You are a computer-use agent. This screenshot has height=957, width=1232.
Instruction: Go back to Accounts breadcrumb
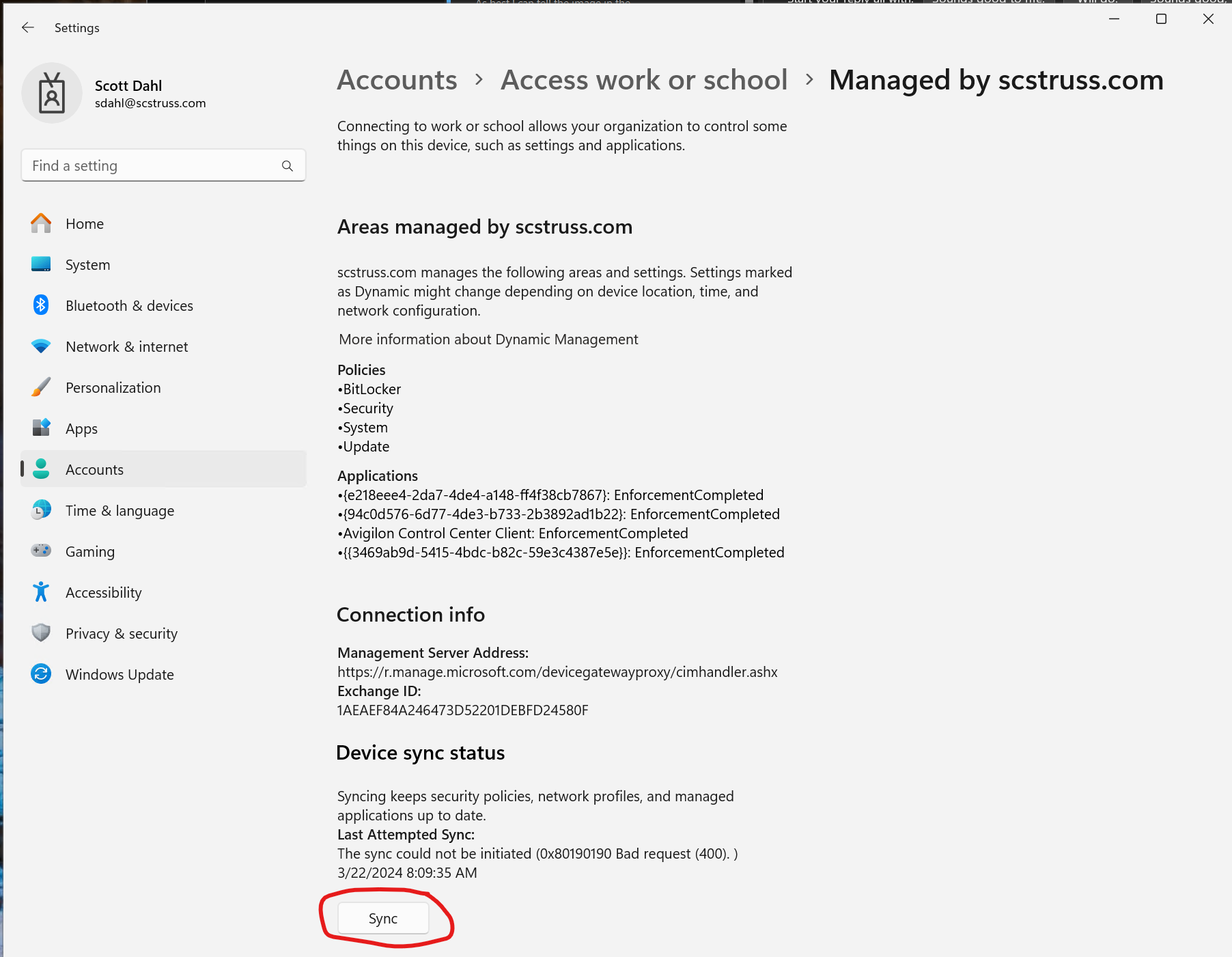[397, 80]
